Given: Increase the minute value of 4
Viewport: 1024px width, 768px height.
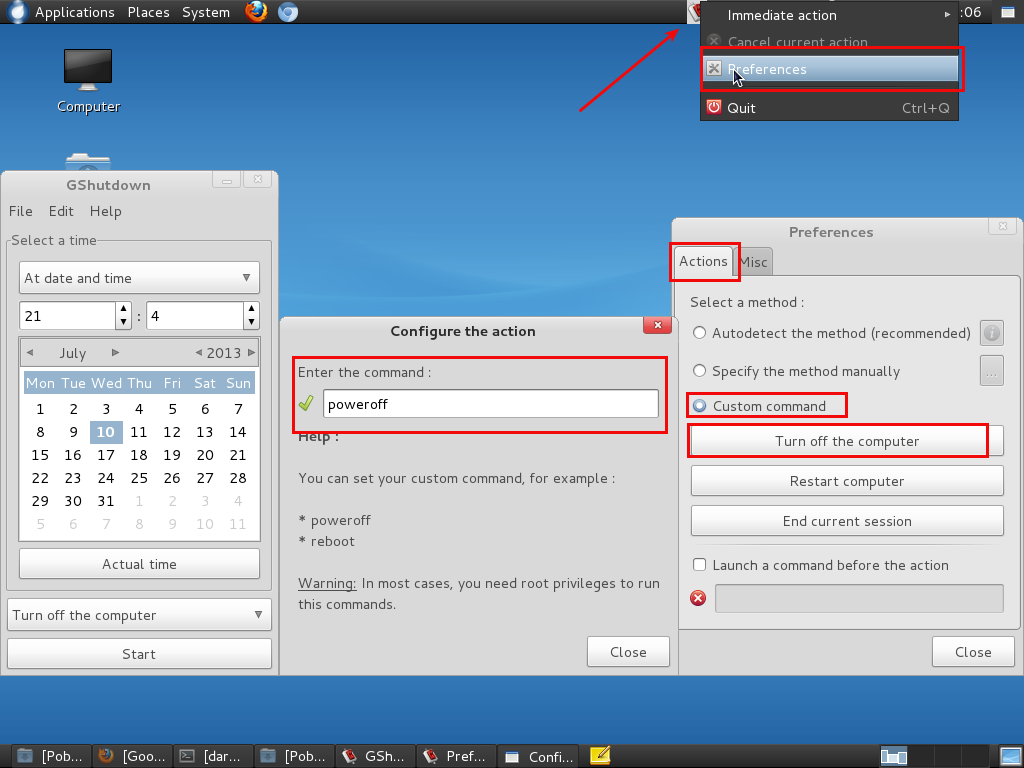Looking at the screenshot, I should pyautogui.click(x=251, y=309).
